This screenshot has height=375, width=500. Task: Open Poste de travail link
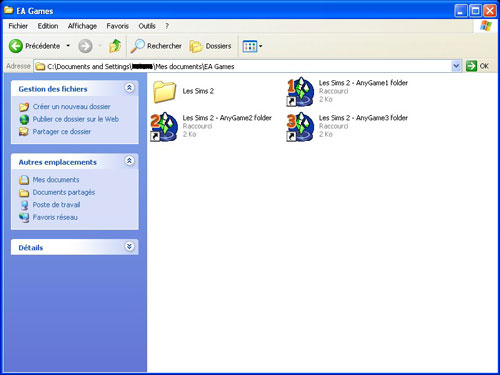(x=56, y=205)
